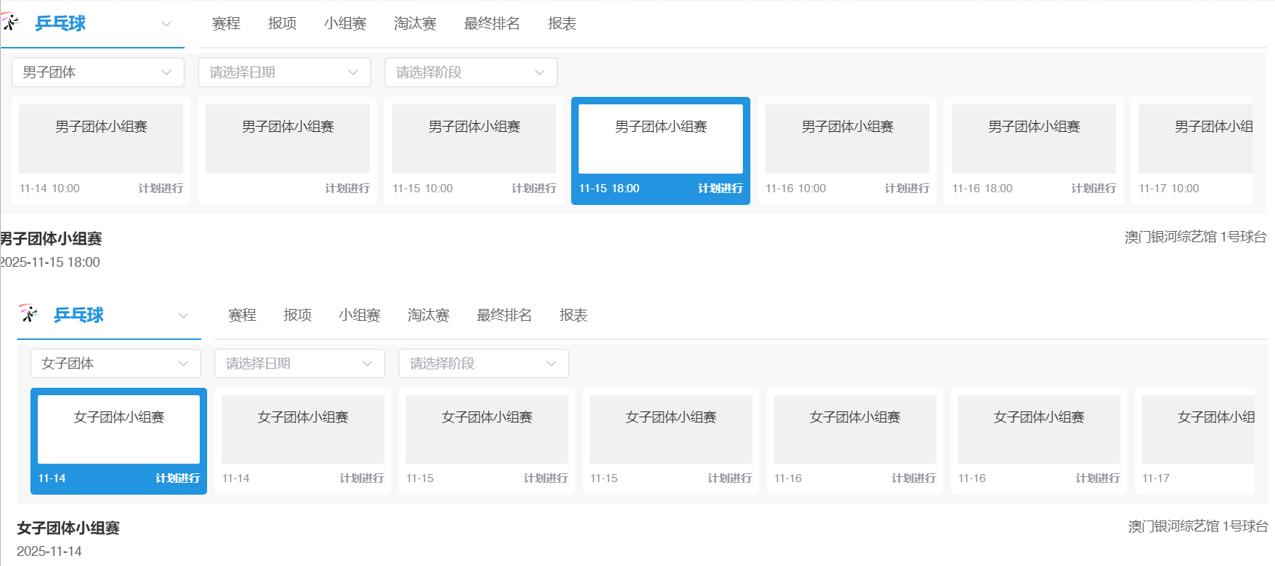Viewport: 1275px width, 566px height.
Task: Select 最终排名 tab in the women's panel
Action: 504,315
